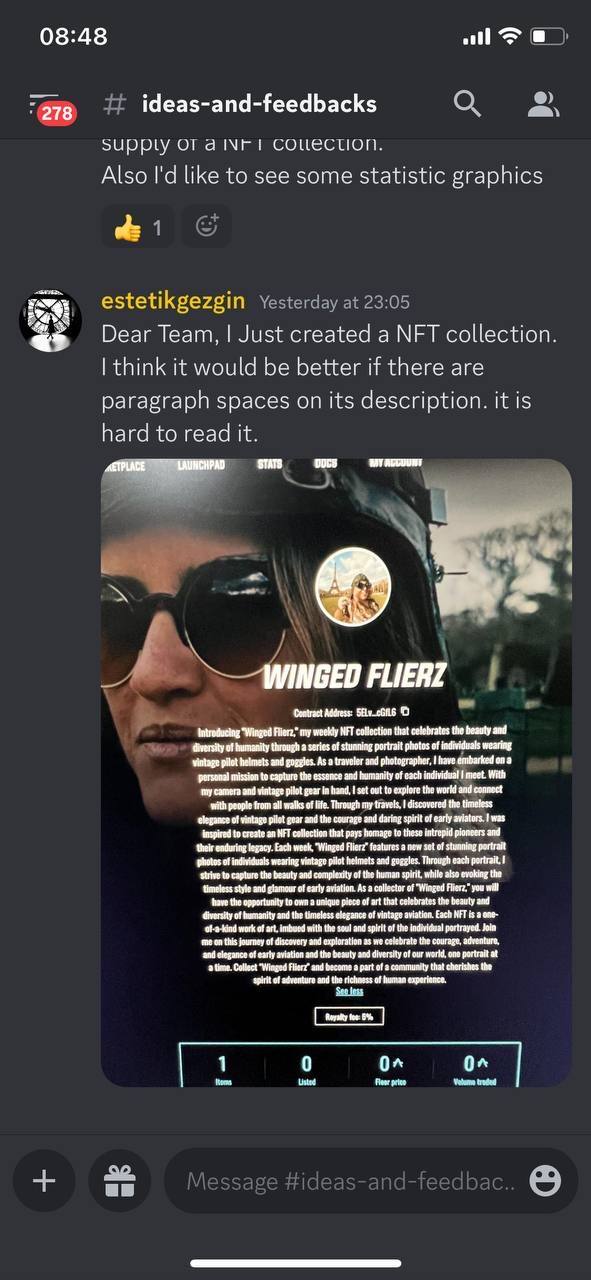591x1280 pixels.
Task: Select the STATS tab in the screenshot
Action: pyautogui.click(x=269, y=464)
